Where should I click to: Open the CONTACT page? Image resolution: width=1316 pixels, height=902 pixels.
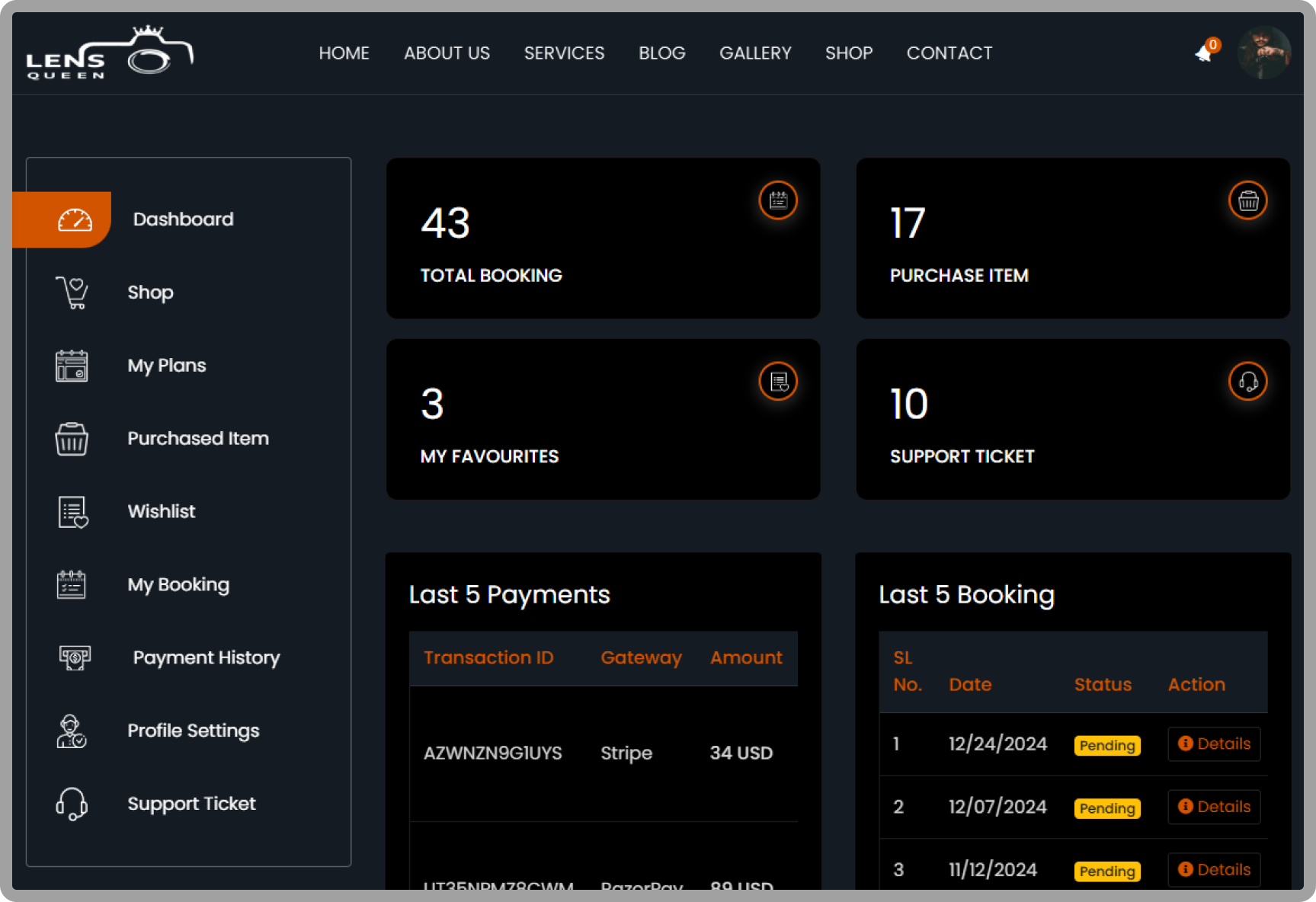[x=949, y=53]
